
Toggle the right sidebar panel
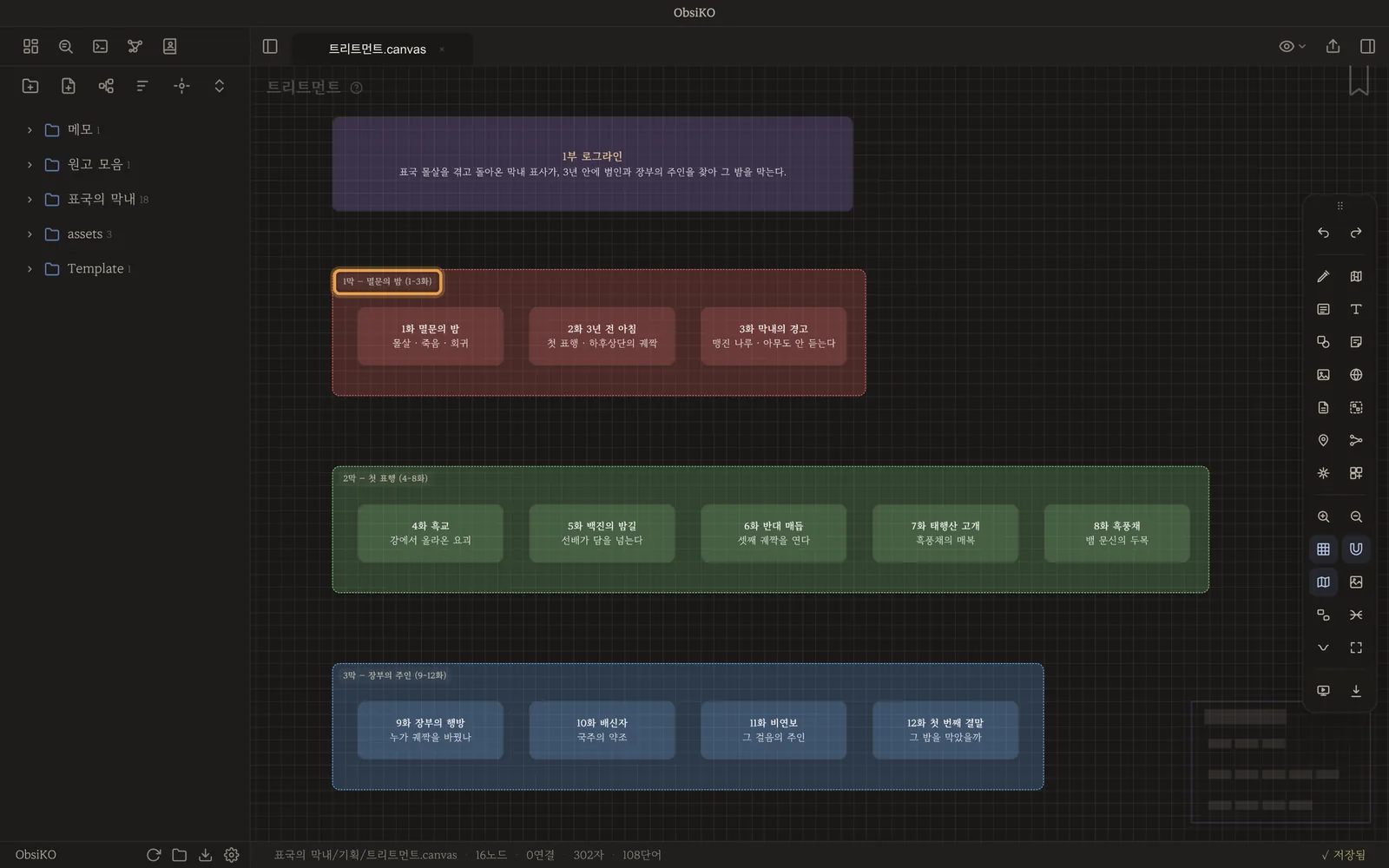[1367, 46]
